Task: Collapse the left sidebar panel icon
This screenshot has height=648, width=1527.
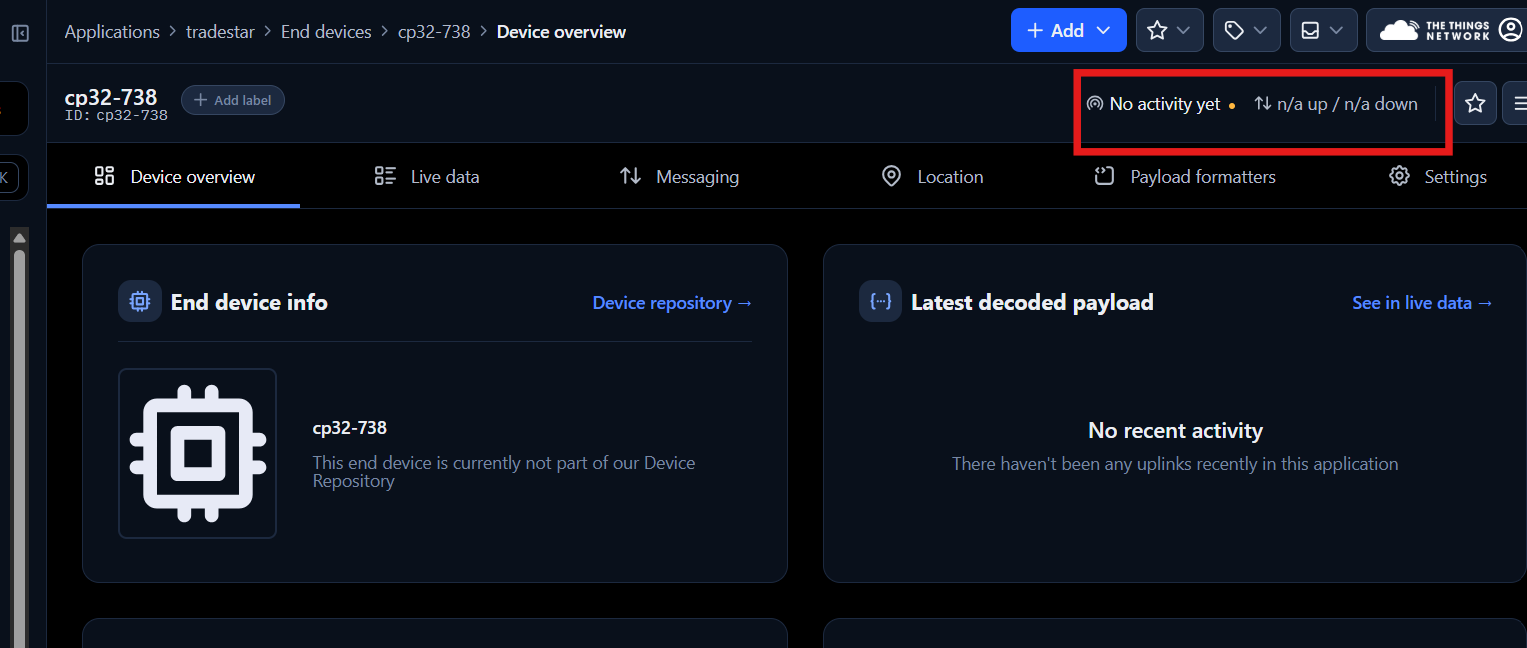Action: [20, 33]
